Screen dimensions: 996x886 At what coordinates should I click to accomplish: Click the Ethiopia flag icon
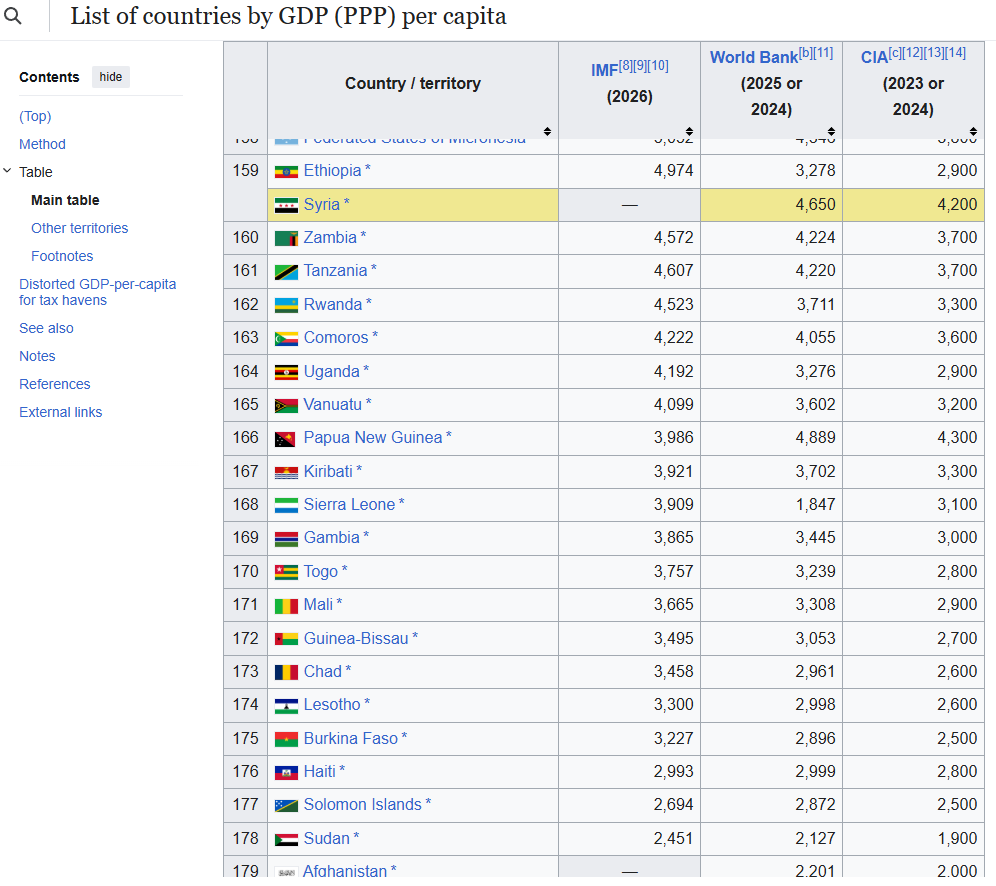click(286, 171)
